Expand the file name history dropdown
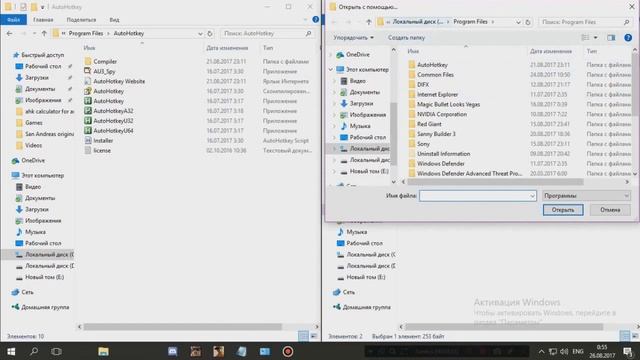640x360 pixels. tap(532, 196)
